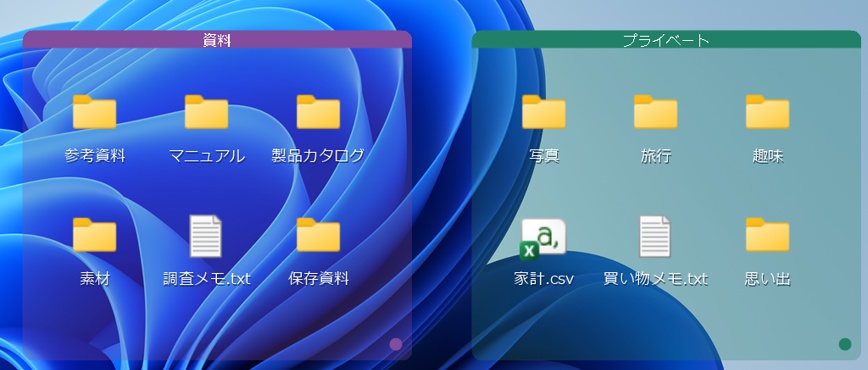
Task: Click the プライベート fence title bar
Action: (666, 39)
